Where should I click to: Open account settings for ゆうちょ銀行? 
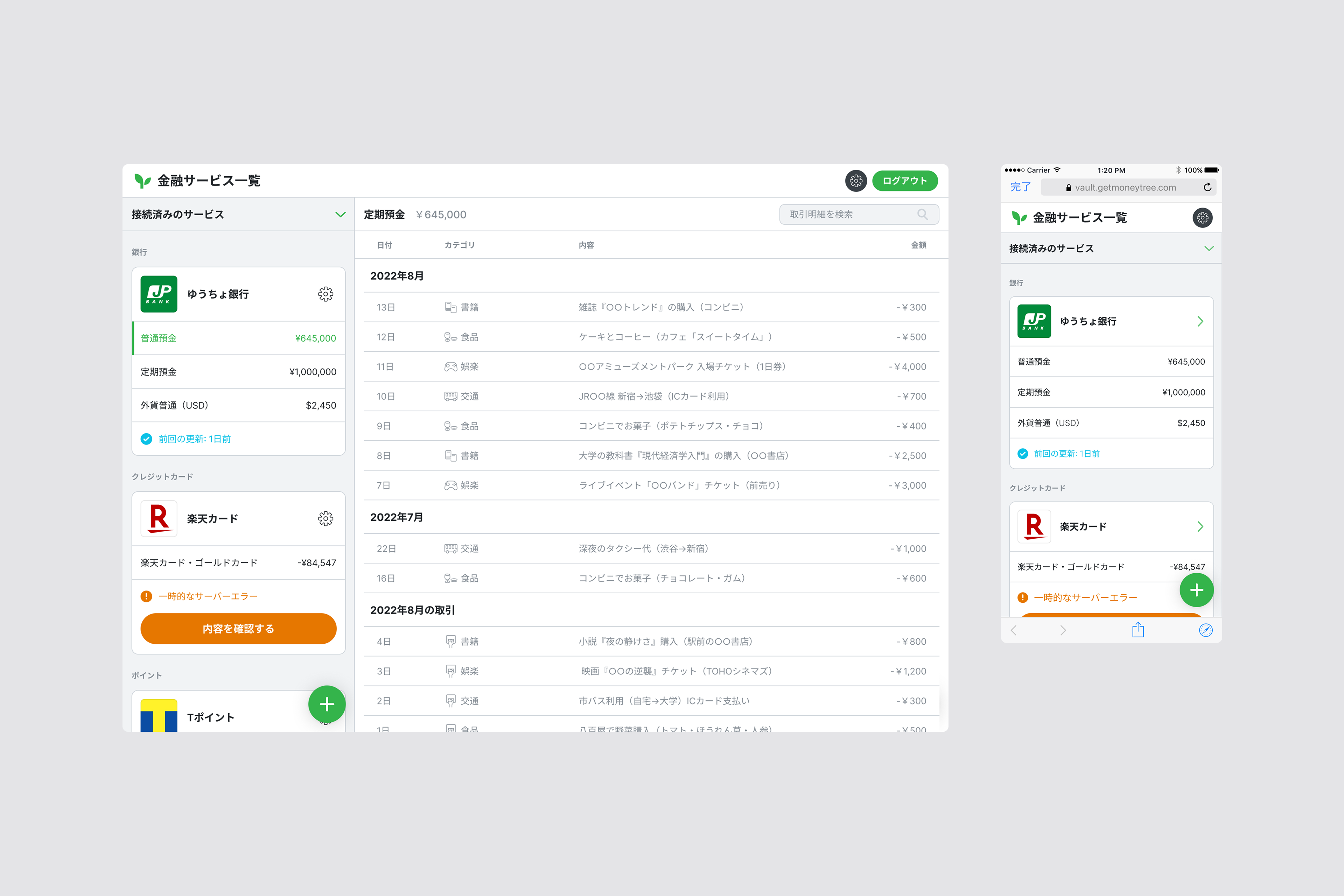pos(326,294)
